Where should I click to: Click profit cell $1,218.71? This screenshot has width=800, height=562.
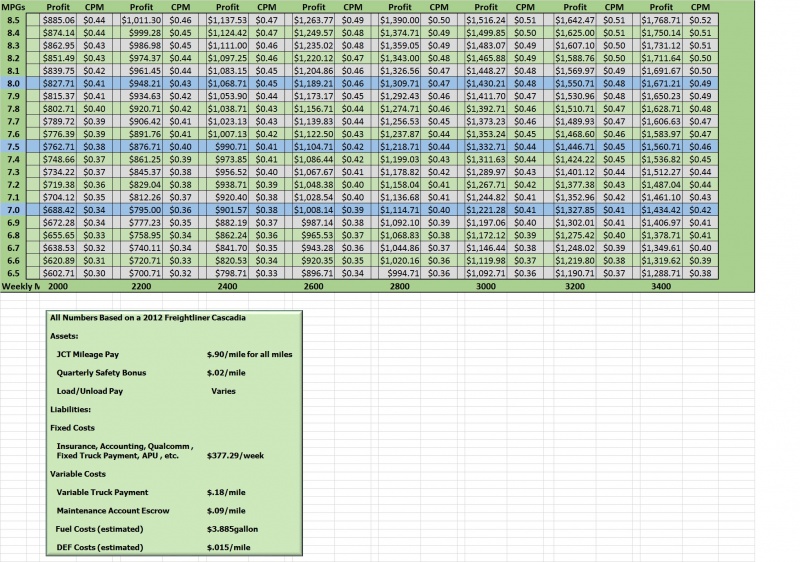point(400,146)
